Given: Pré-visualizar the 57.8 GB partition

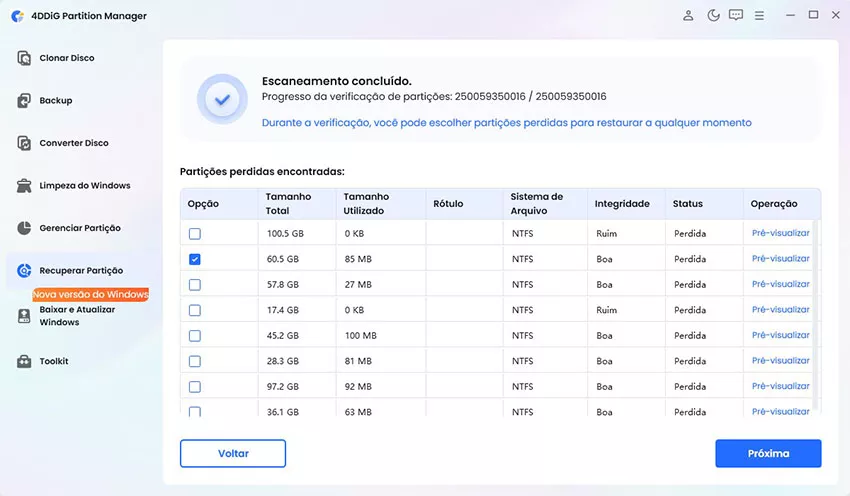Looking at the screenshot, I should (780, 284).
